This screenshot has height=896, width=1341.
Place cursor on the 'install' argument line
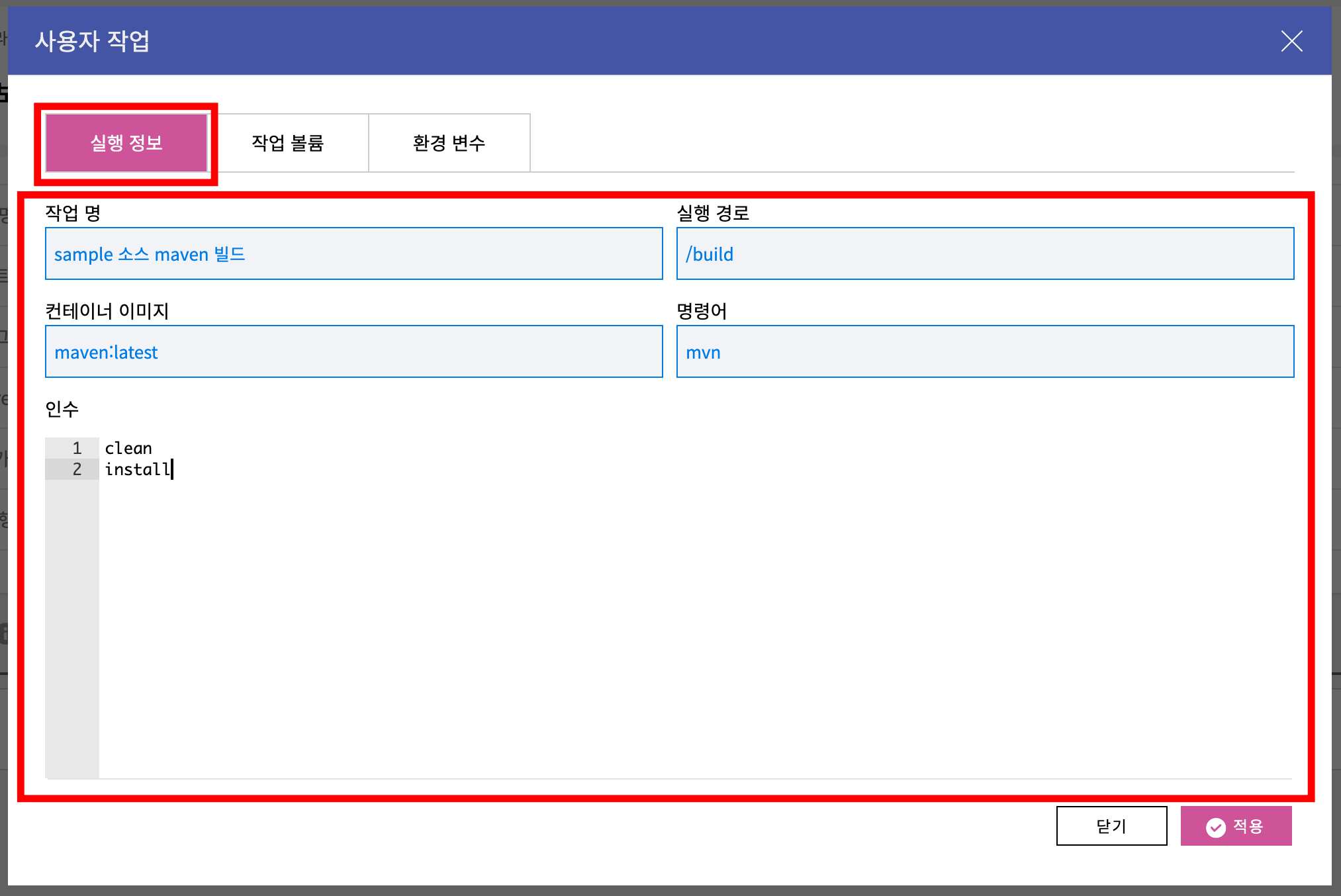tap(138, 470)
